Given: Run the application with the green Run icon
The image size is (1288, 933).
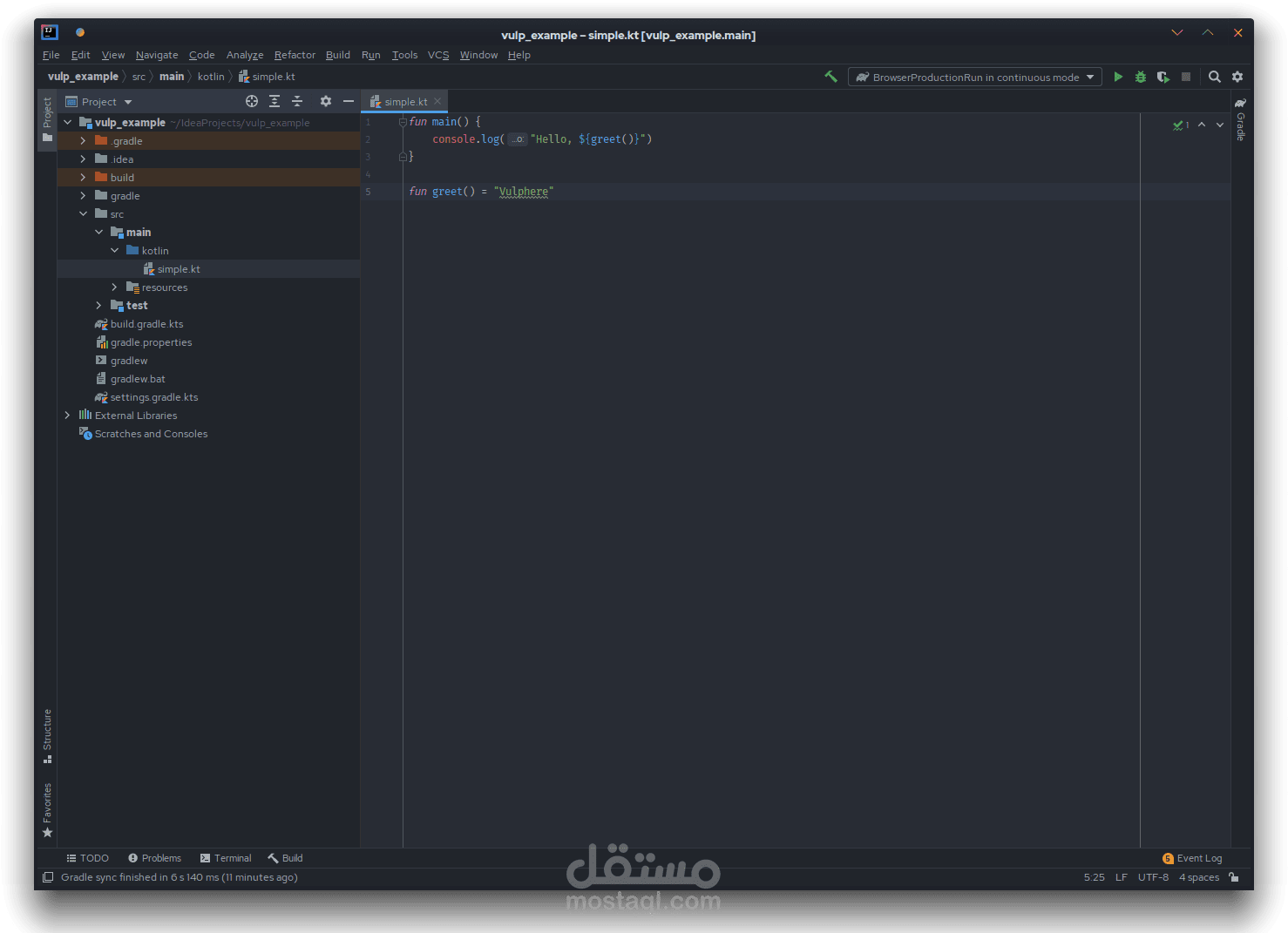Looking at the screenshot, I should click(x=1118, y=77).
